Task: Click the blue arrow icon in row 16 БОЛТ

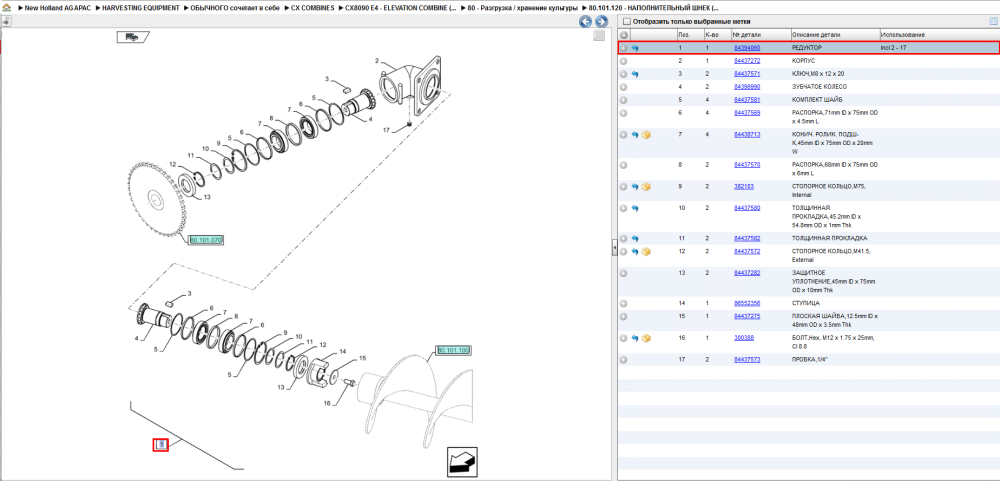Action: click(635, 338)
